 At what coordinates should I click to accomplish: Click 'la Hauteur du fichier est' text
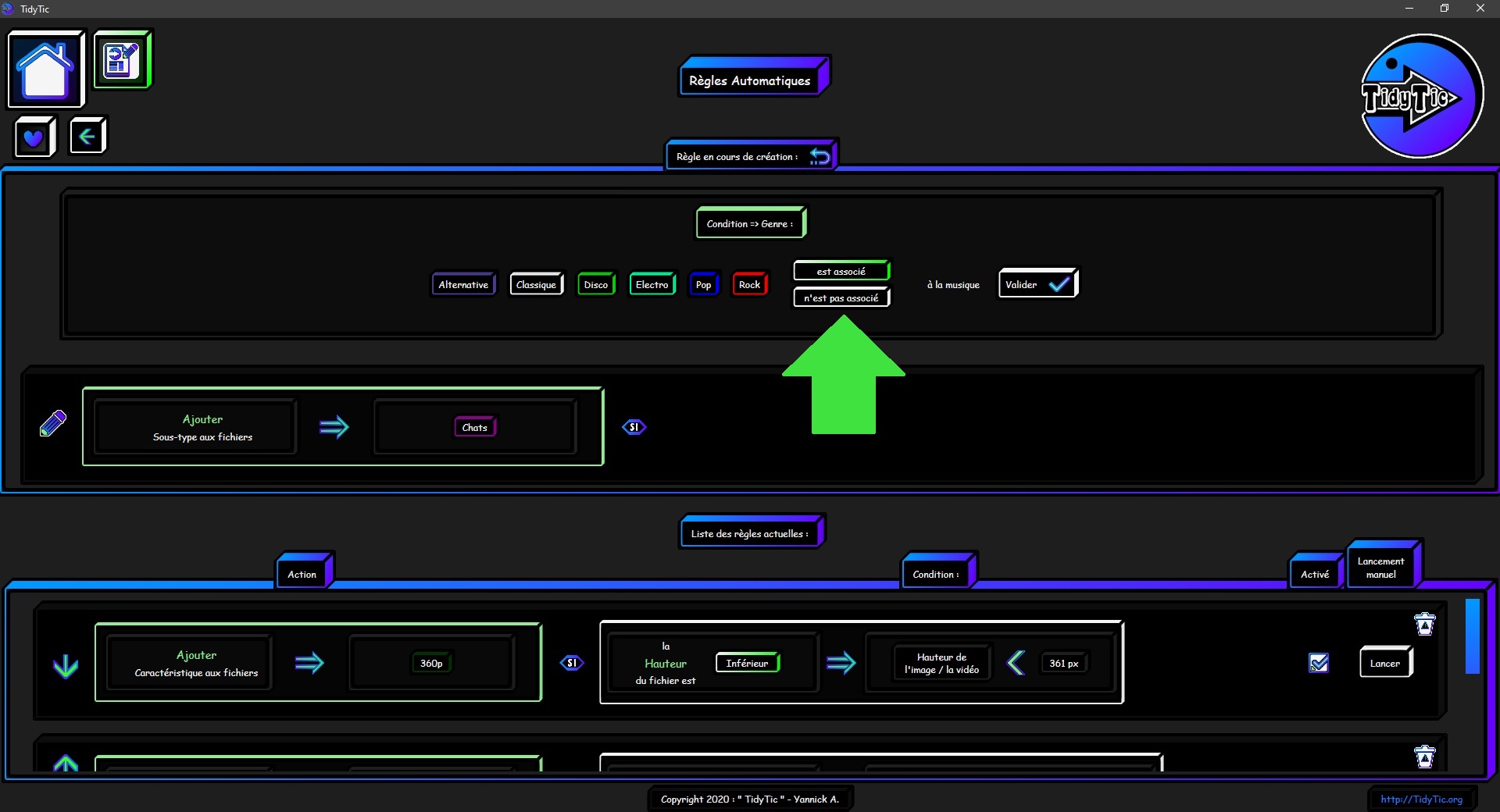[x=666, y=663]
